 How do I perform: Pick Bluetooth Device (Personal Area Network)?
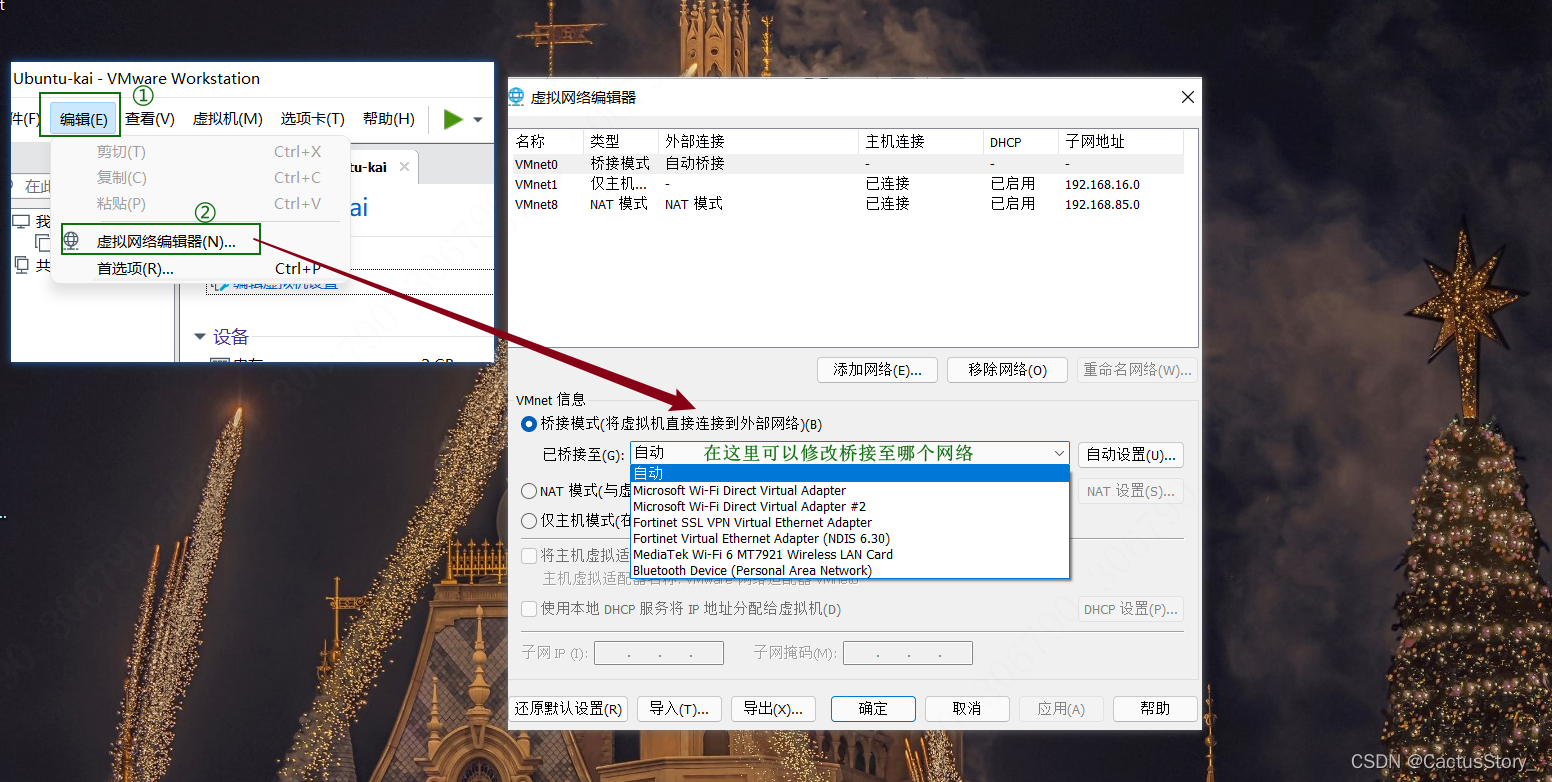pos(850,570)
